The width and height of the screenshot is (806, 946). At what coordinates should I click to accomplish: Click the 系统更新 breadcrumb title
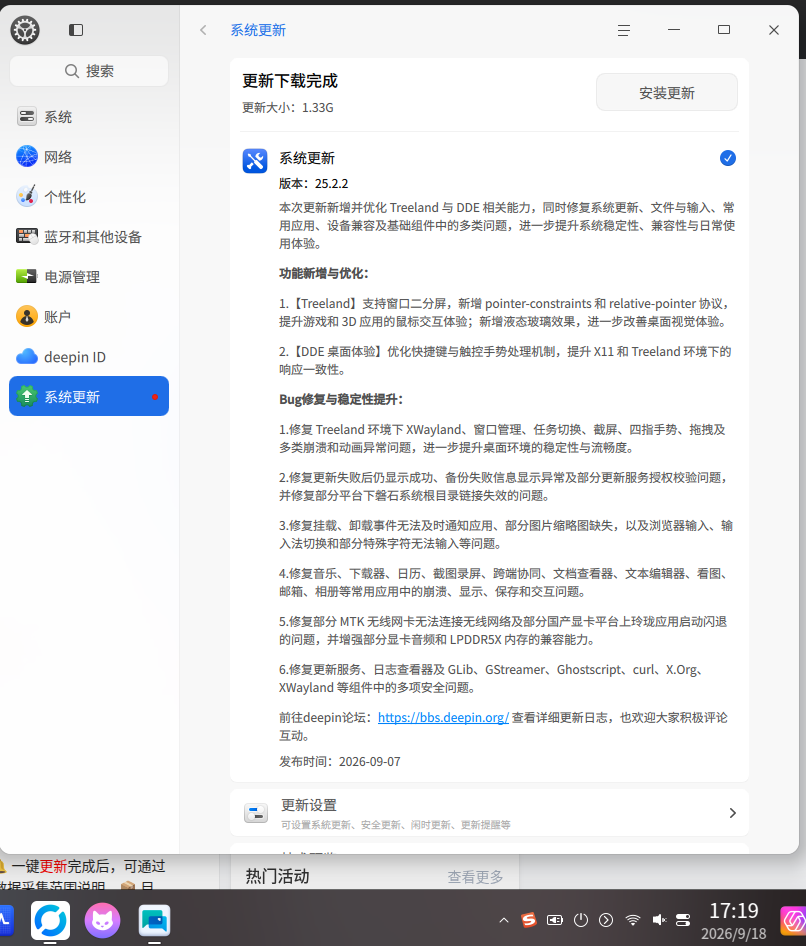pyautogui.click(x=258, y=30)
